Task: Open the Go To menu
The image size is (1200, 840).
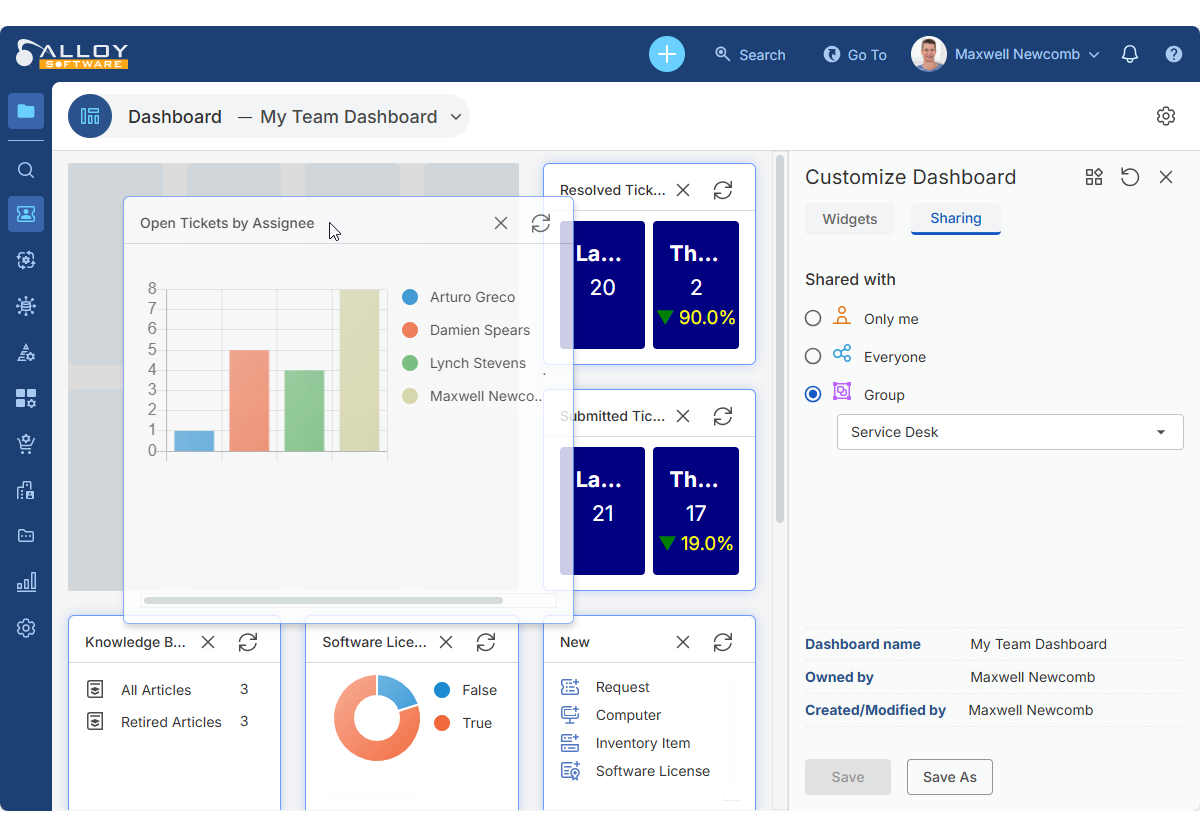Action: coord(855,55)
